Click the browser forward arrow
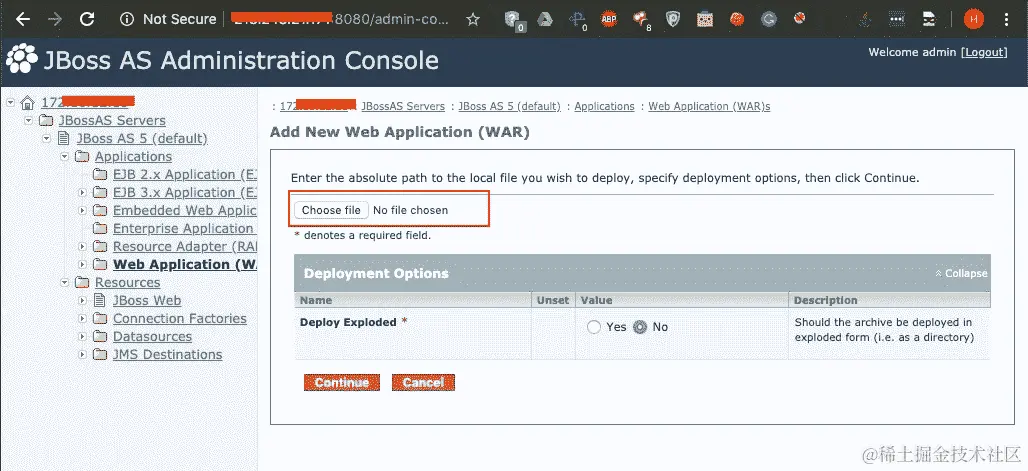The image size is (1028, 471). (x=56, y=19)
